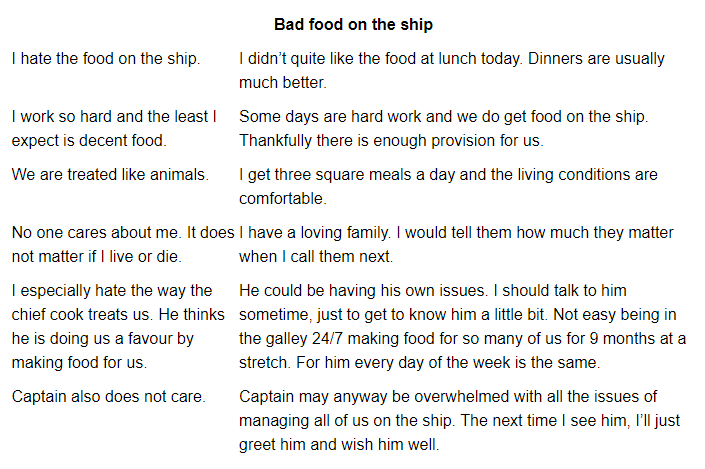Click "Captain also does not care." cell
705x469 pixels.
(108, 397)
